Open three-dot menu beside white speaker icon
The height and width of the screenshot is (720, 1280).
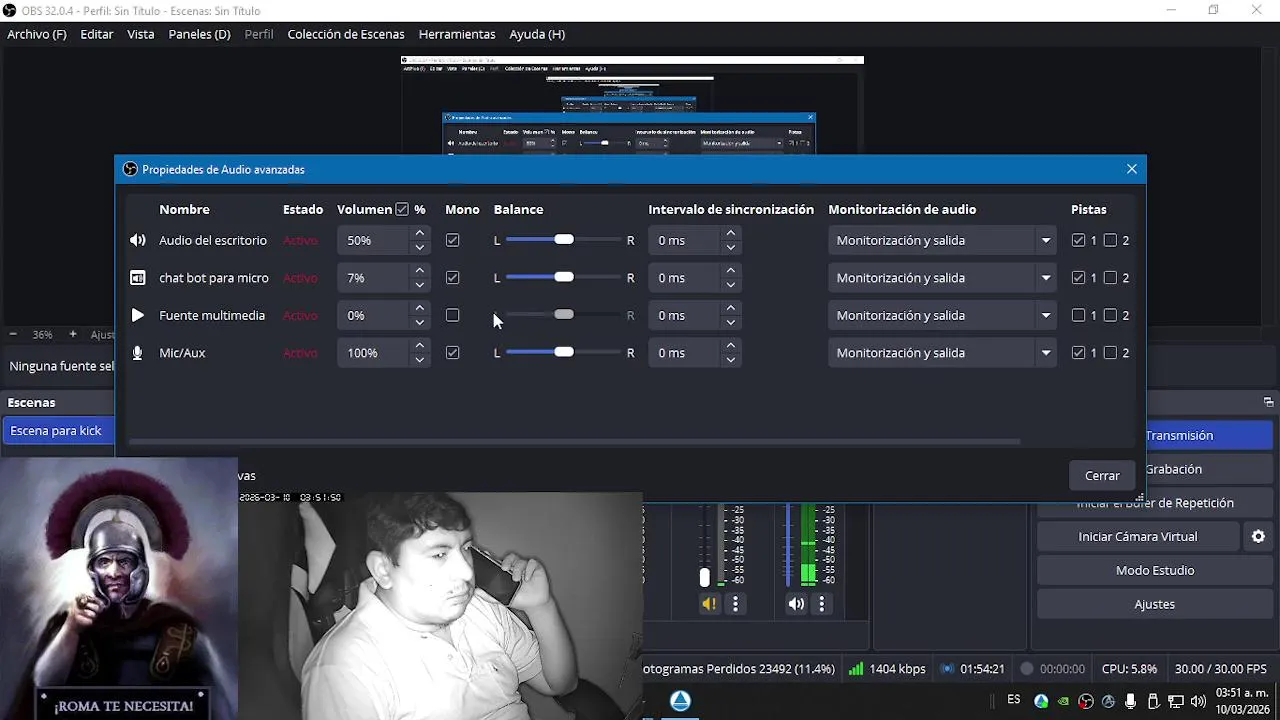[x=822, y=604]
